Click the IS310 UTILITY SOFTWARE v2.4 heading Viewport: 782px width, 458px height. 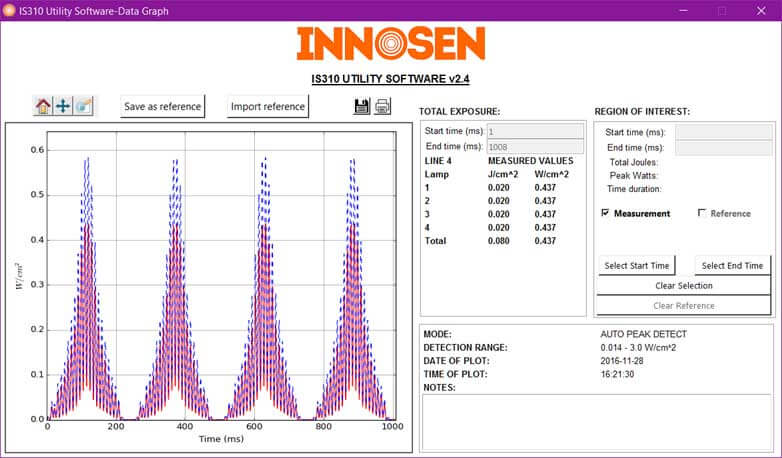point(391,79)
